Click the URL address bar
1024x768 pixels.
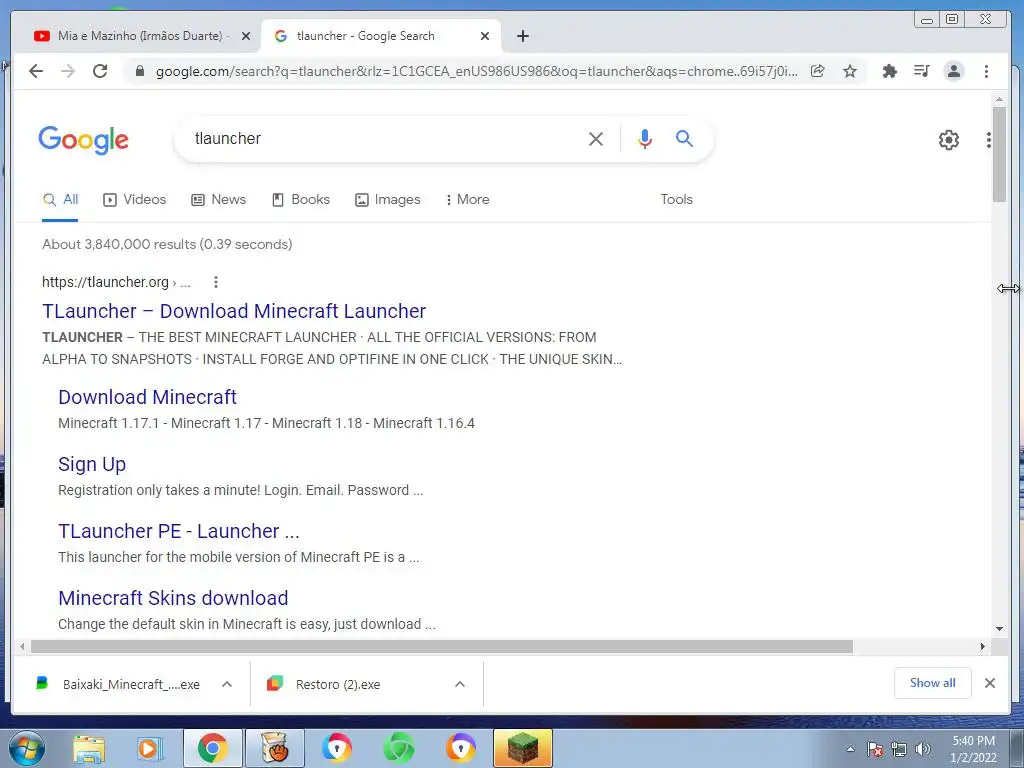coord(477,71)
